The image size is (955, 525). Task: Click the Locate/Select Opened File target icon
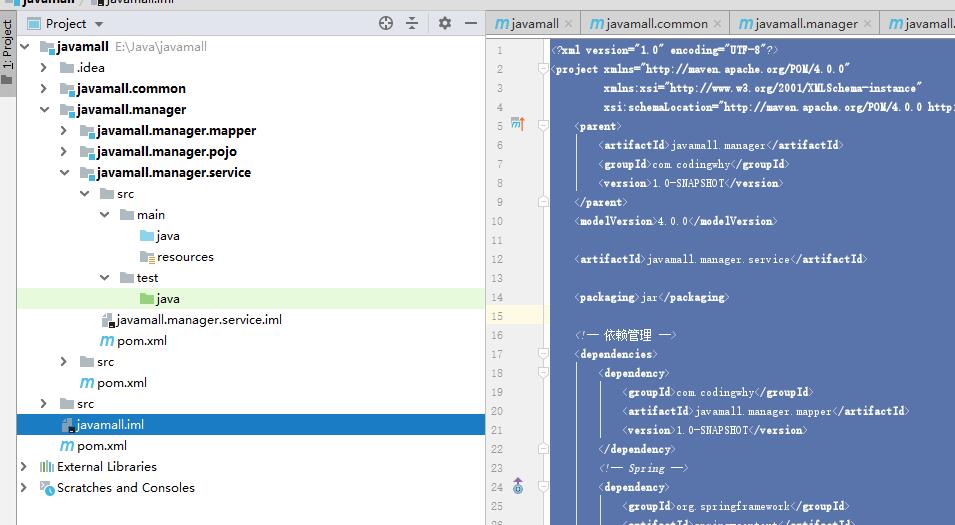click(x=386, y=23)
